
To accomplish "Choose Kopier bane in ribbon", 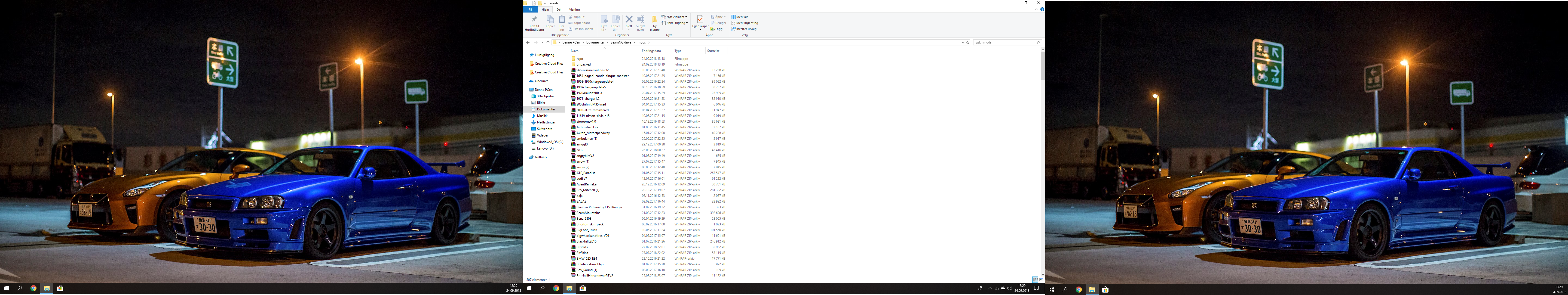I will coord(580,23).
